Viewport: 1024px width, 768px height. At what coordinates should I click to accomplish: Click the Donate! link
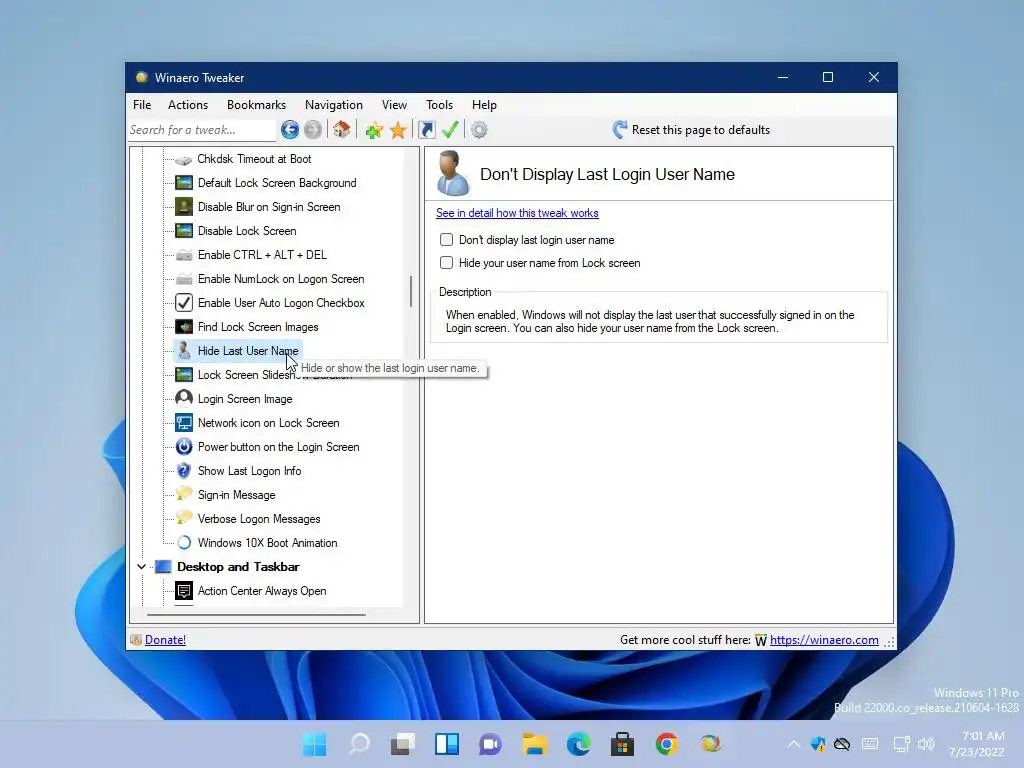(165, 640)
